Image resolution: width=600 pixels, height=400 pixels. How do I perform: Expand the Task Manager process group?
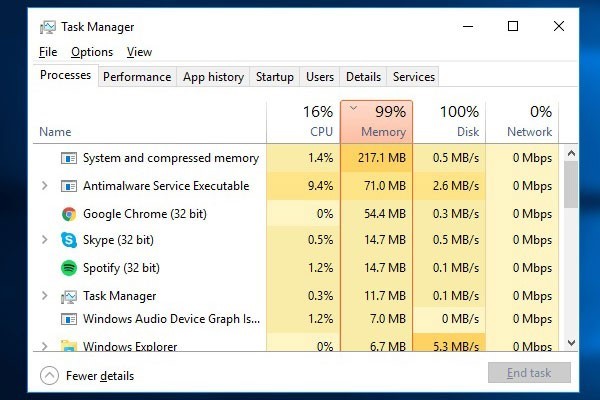pyautogui.click(x=44, y=296)
